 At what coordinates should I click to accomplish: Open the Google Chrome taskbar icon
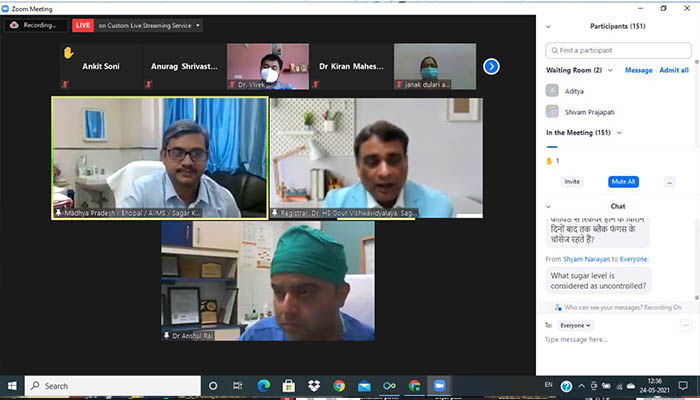click(339, 386)
